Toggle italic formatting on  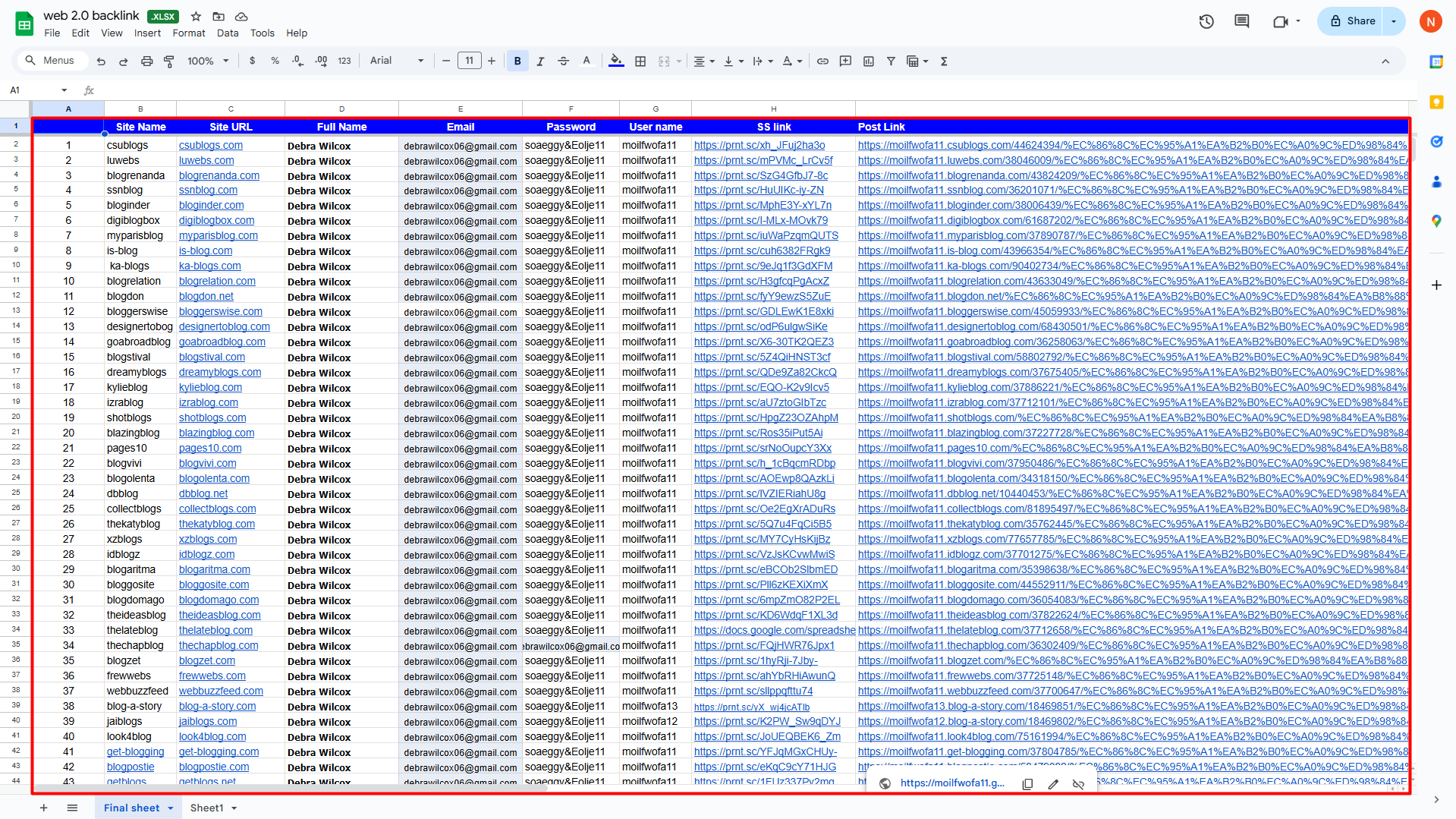pyautogui.click(x=540, y=61)
